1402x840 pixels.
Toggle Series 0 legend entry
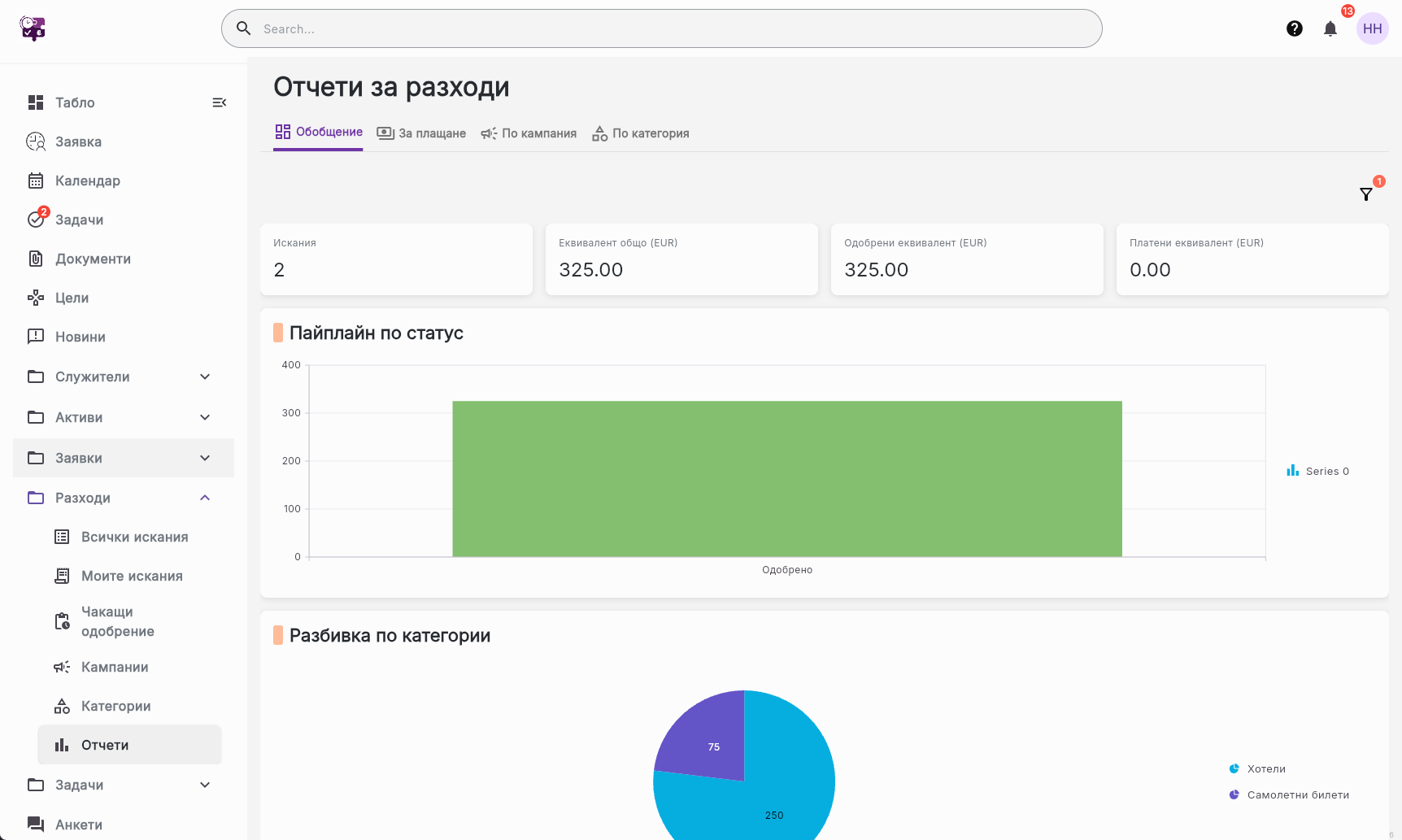pyautogui.click(x=1317, y=471)
